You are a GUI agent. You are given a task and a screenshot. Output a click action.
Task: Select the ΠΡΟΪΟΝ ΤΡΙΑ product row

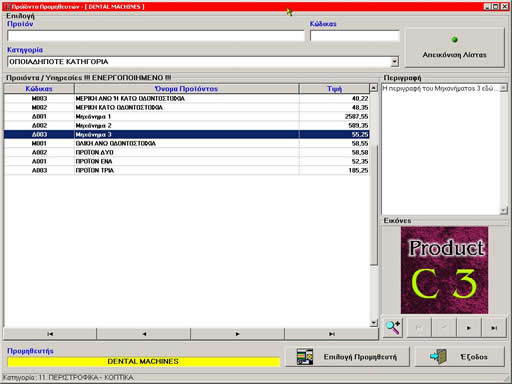(186, 170)
